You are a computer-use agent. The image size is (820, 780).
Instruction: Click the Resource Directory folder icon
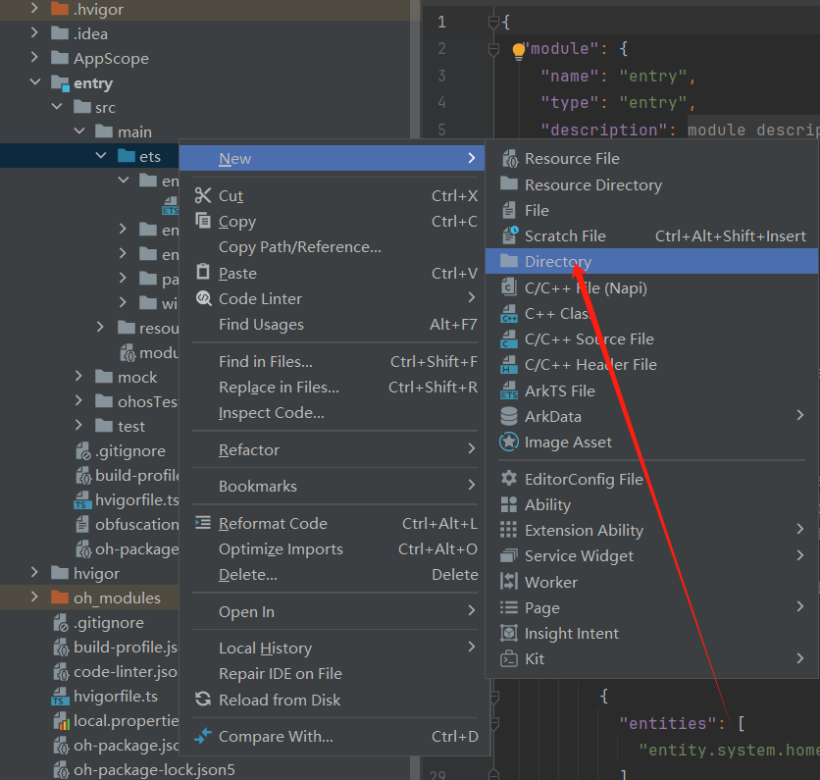509,184
